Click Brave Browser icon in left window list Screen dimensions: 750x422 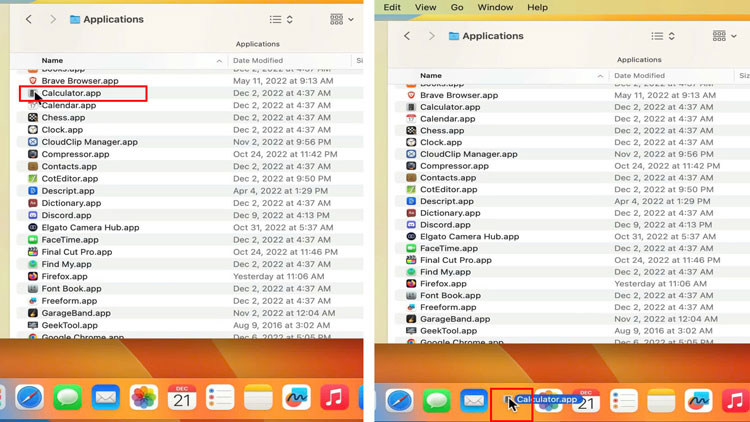coord(33,81)
